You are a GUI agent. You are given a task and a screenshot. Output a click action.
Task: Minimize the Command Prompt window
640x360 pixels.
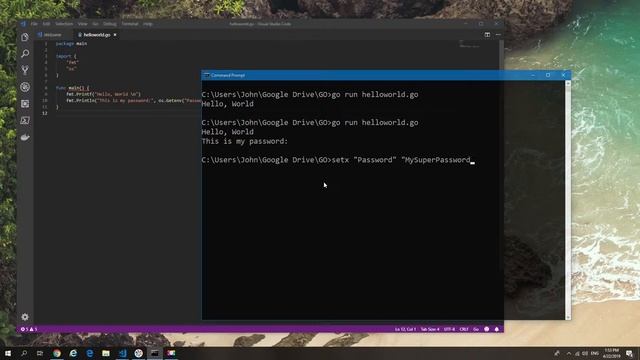point(533,75)
